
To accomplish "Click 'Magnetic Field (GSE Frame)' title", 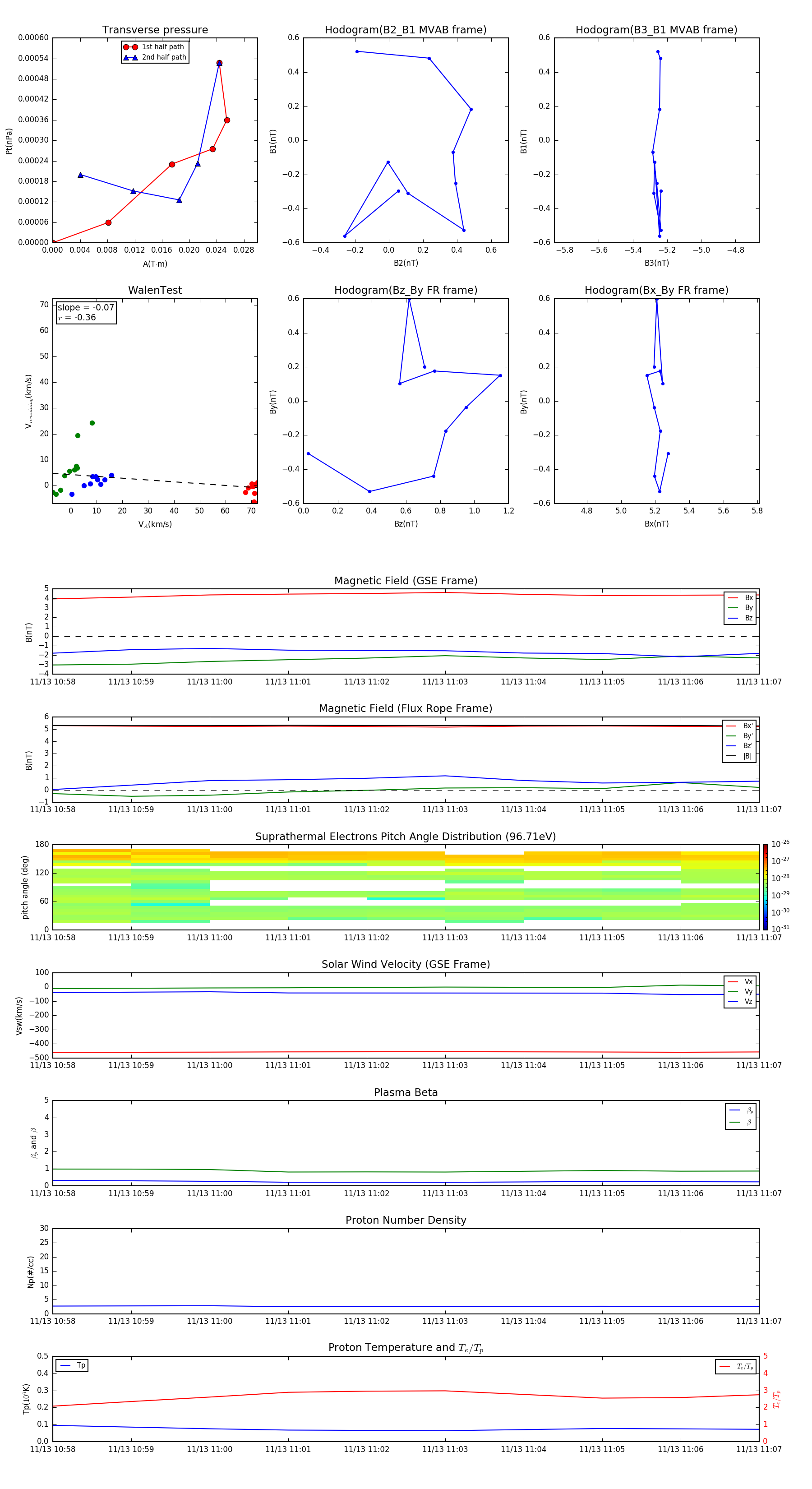I will (406, 581).
